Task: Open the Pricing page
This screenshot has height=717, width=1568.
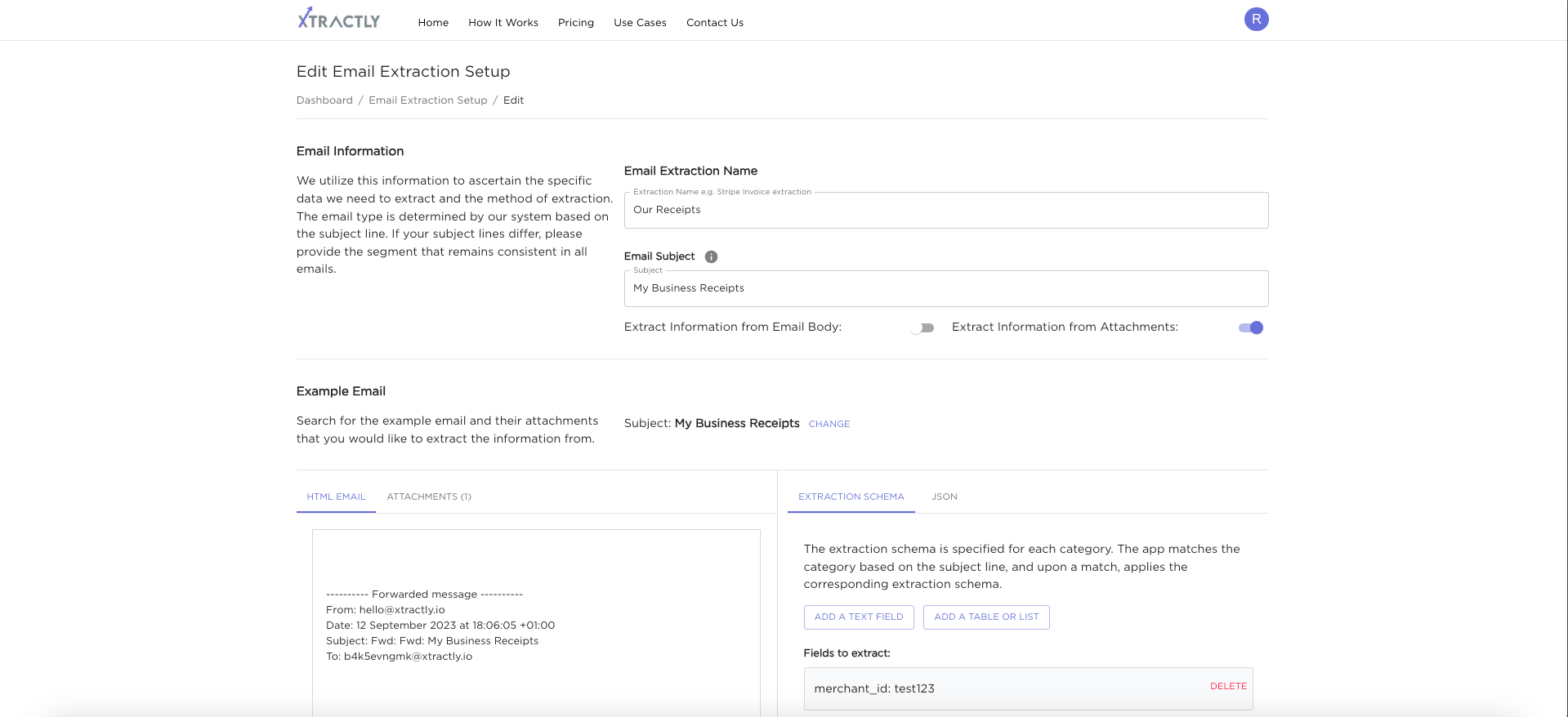Action: (x=576, y=23)
